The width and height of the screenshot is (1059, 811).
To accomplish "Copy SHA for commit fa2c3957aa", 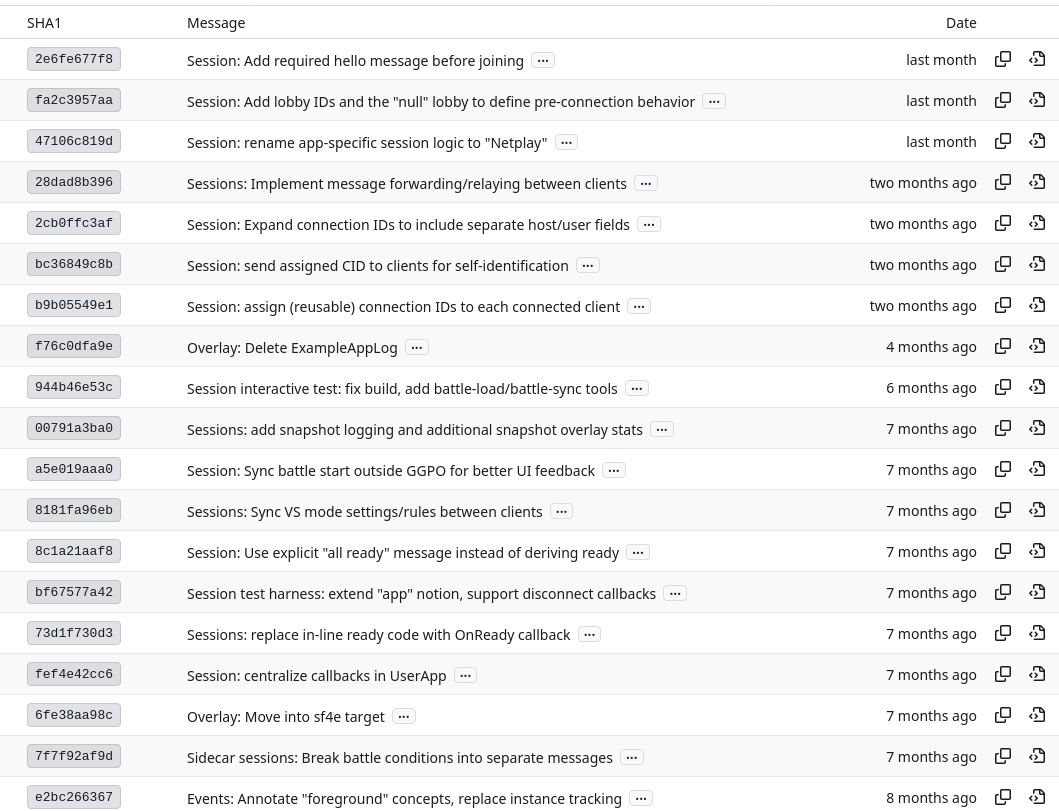I will tap(1003, 100).
